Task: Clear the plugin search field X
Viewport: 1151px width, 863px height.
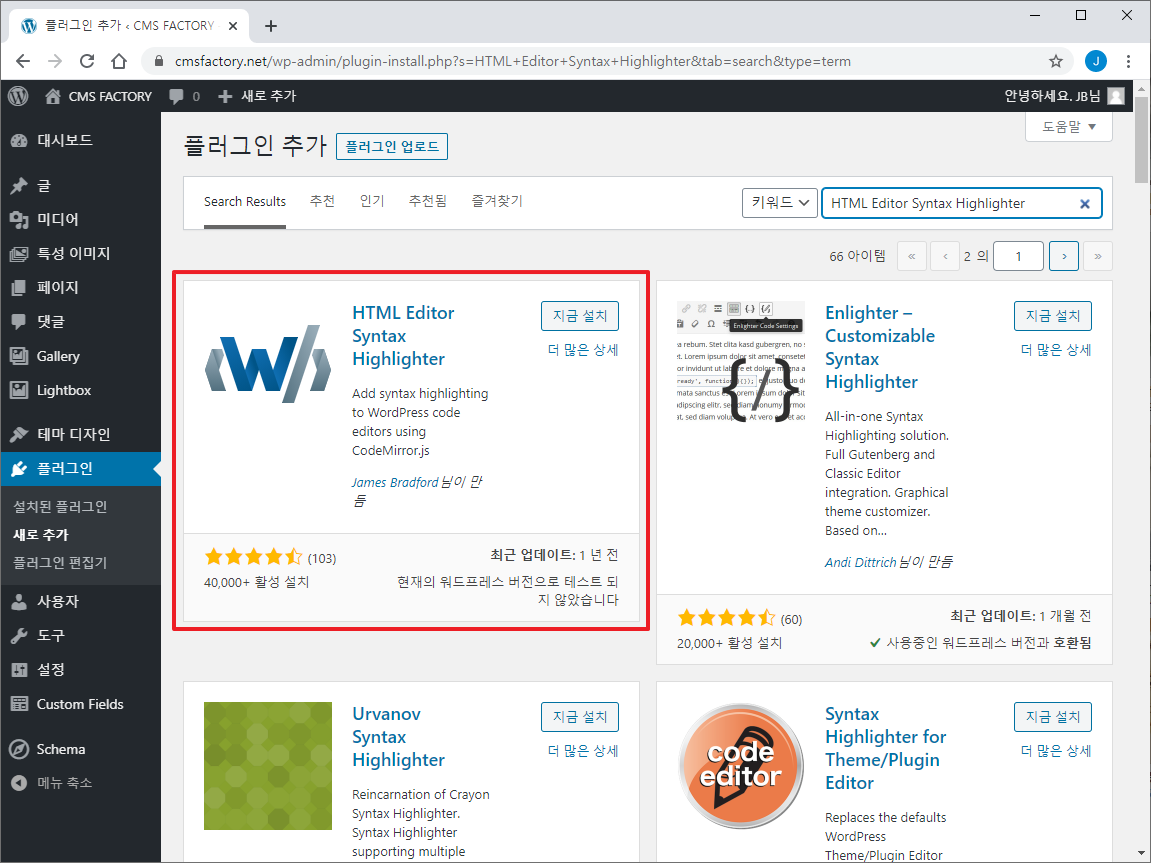Action: tap(1084, 204)
